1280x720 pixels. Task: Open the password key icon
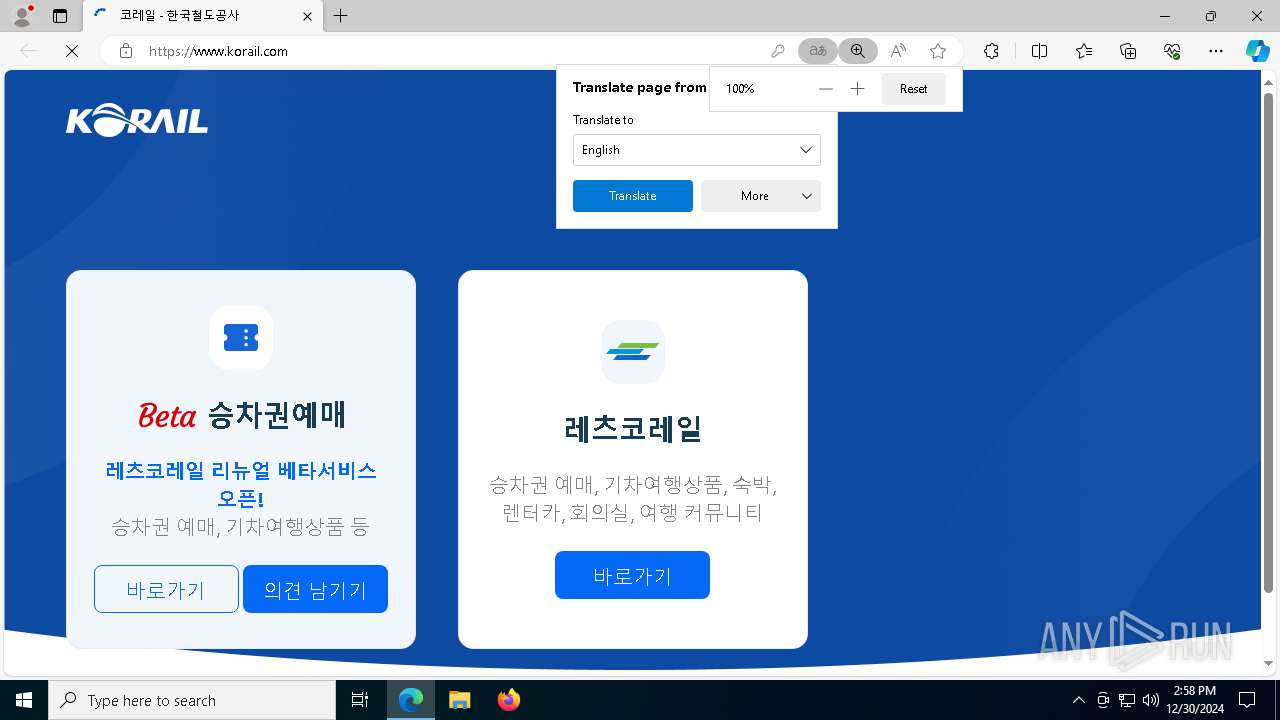click(x=778, y=51)
